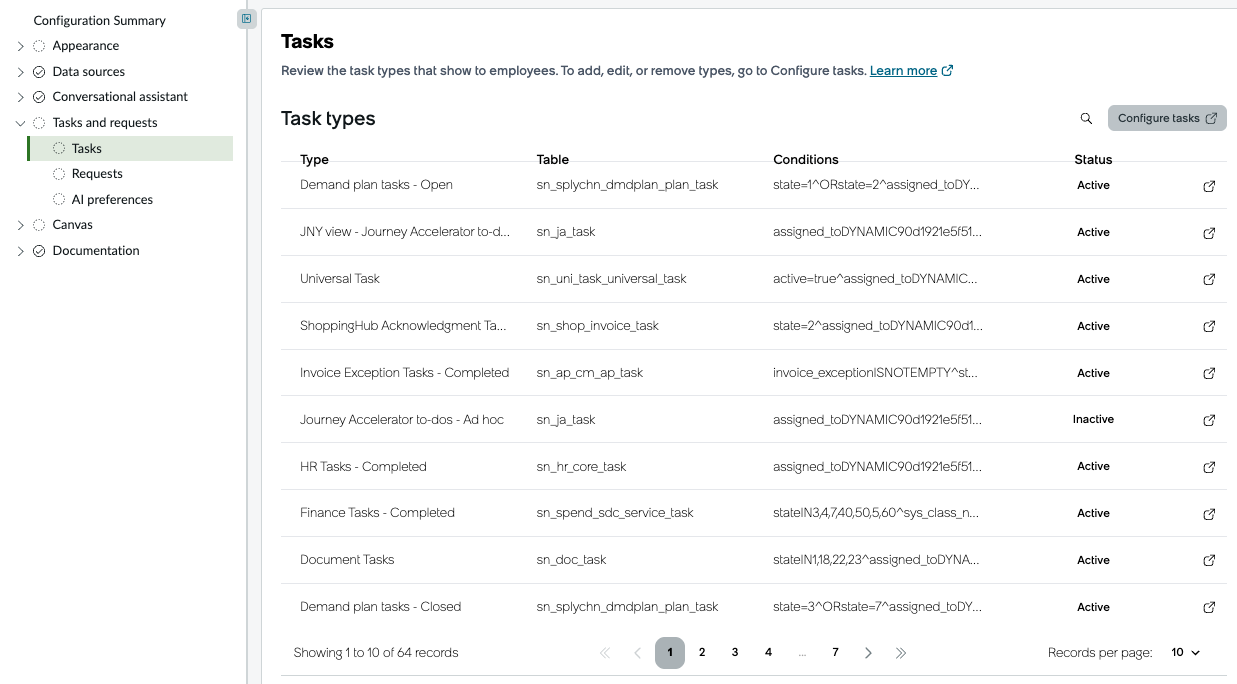The image size is (1237, 684).
Task: Open Configuration Summary
Action: point(100,20)
